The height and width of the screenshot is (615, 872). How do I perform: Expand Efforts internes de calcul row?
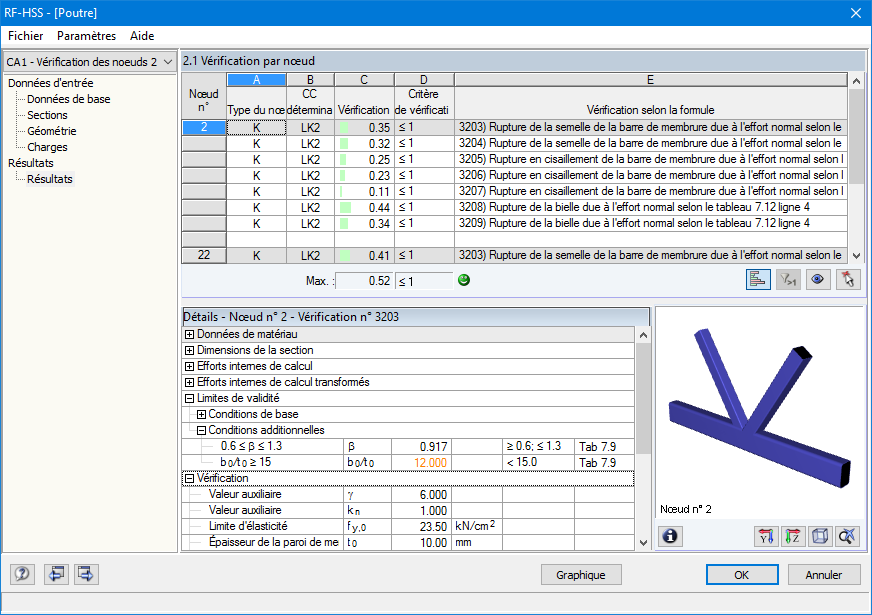(190, 366)
